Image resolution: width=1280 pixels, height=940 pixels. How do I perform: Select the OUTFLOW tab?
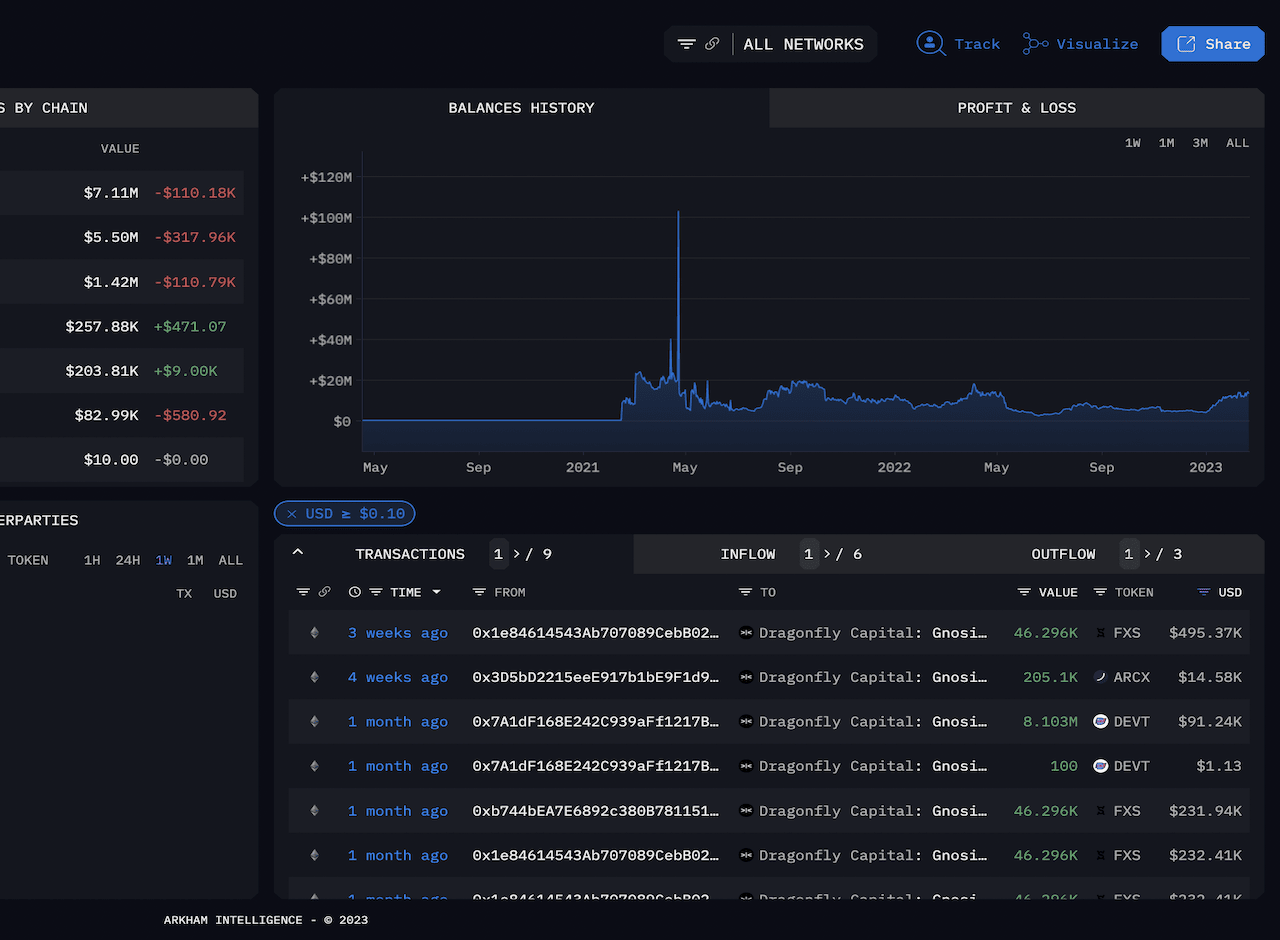(x=1064, y=554)
